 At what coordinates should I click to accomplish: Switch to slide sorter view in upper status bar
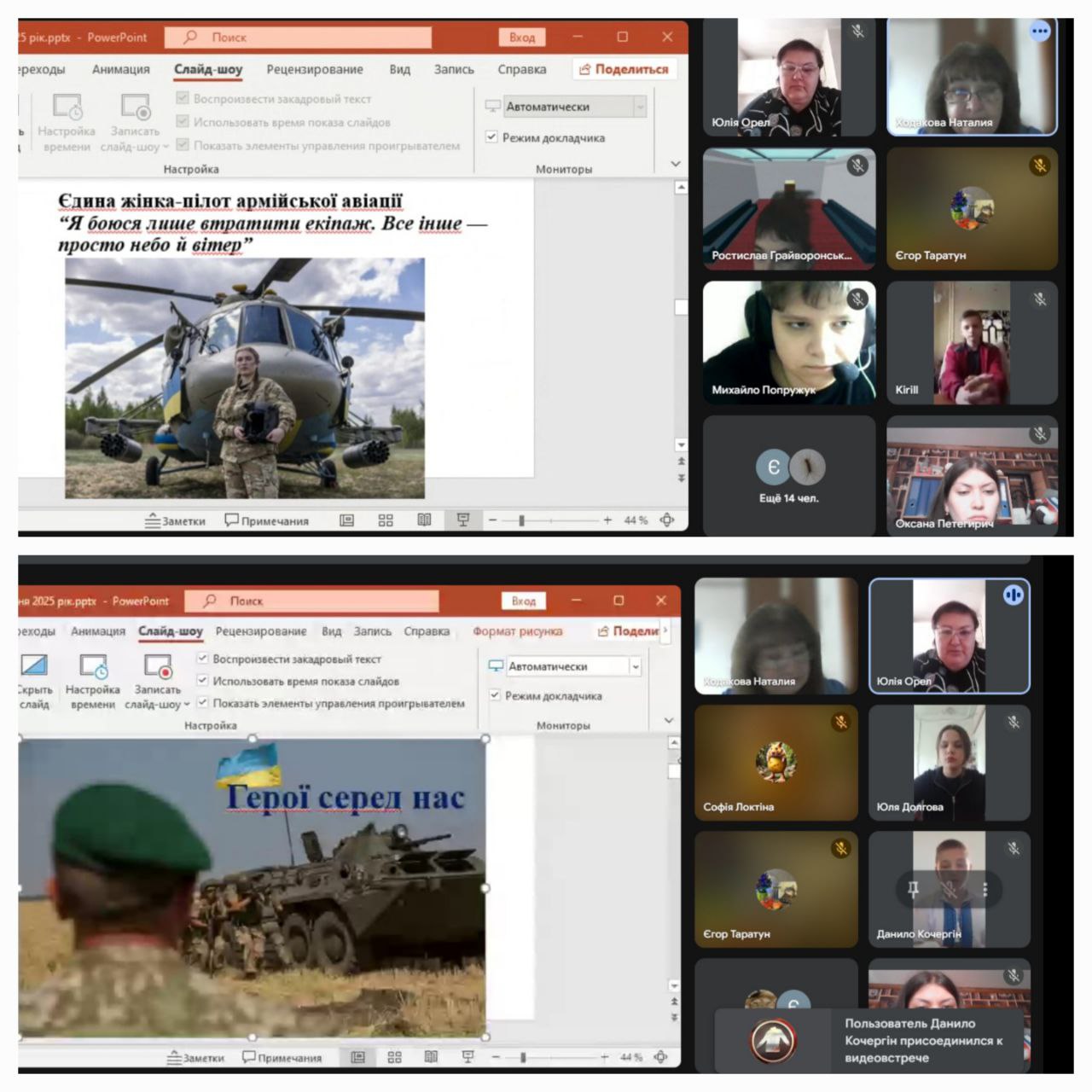point(386,520)
